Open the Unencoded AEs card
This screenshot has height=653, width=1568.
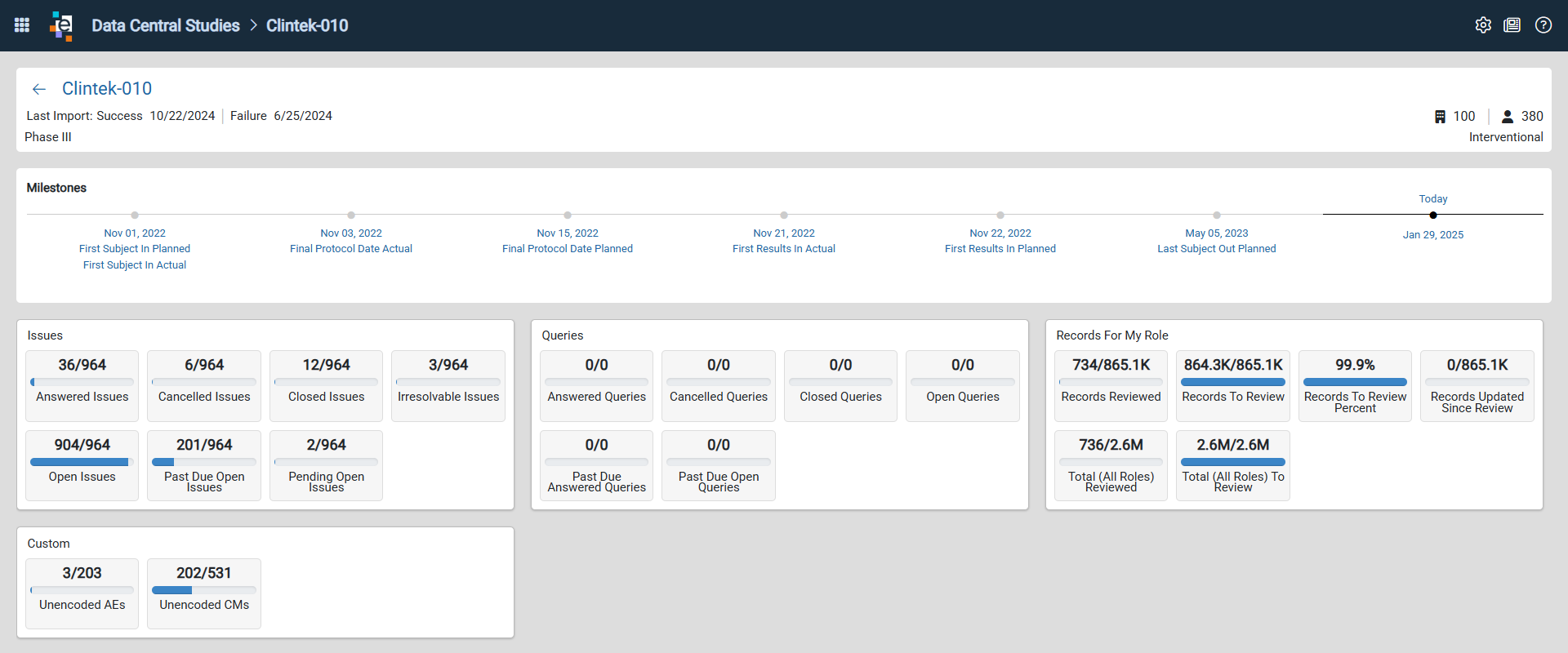[x=82, y=593]
